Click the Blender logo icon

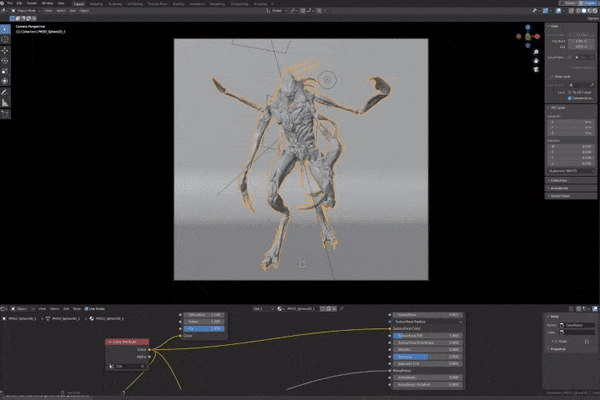point(3,3)
